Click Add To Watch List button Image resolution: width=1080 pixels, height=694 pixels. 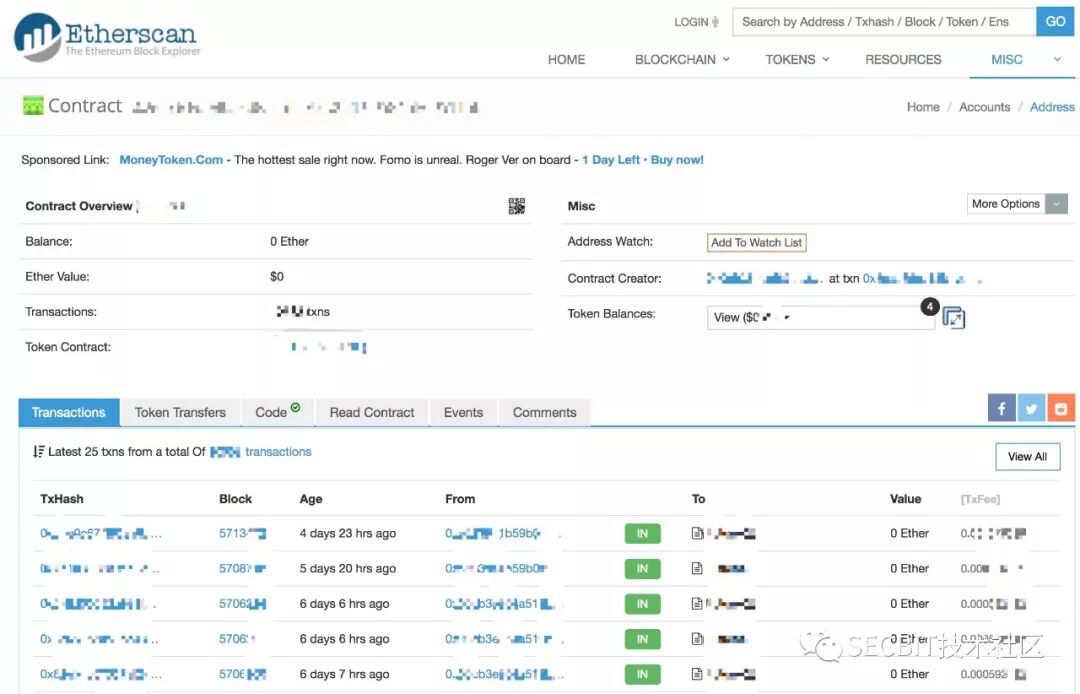pyautogui.click(x=756, y=242)
